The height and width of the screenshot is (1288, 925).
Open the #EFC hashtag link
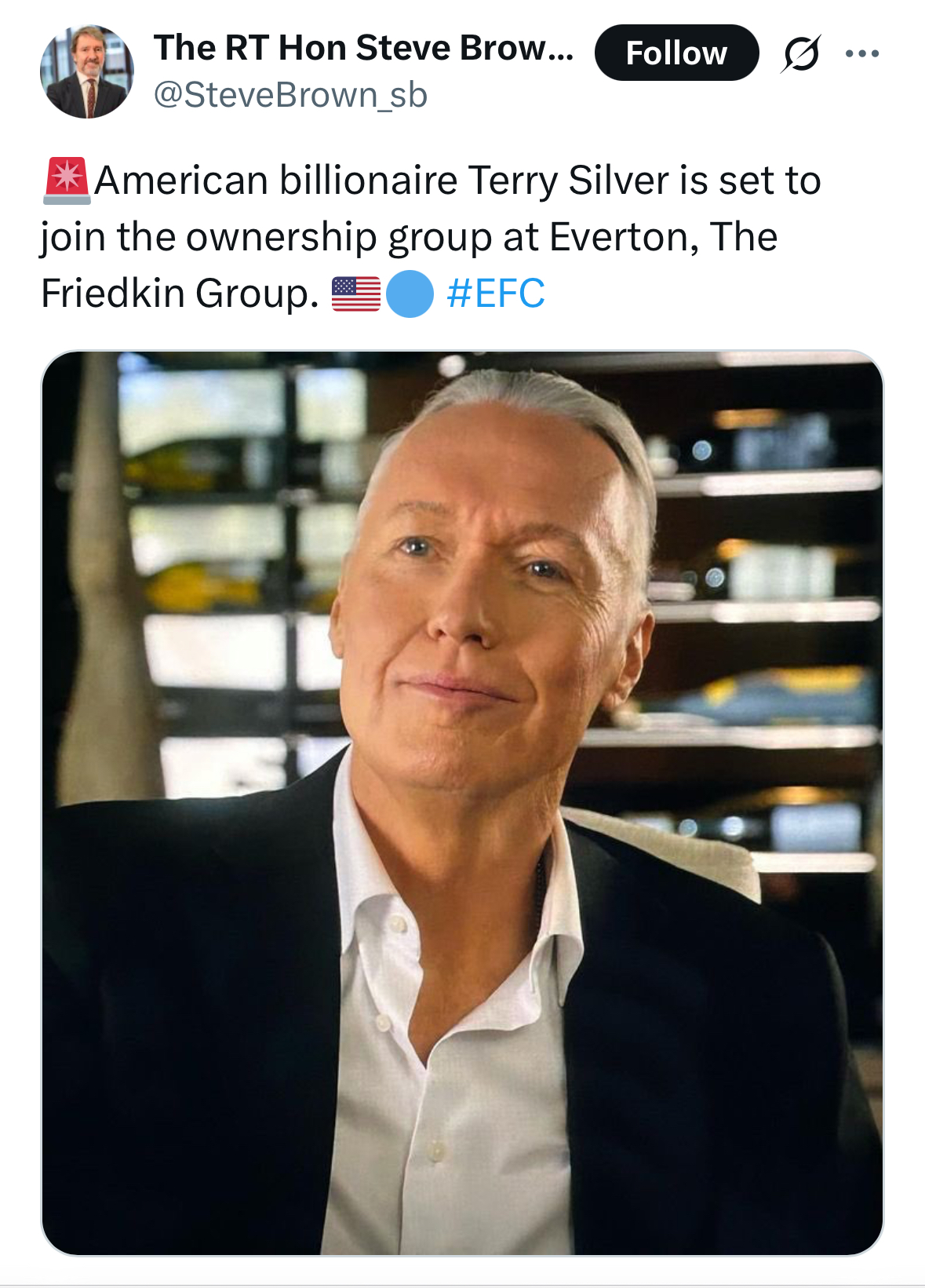pyautogui.click(x=495, y=294)
